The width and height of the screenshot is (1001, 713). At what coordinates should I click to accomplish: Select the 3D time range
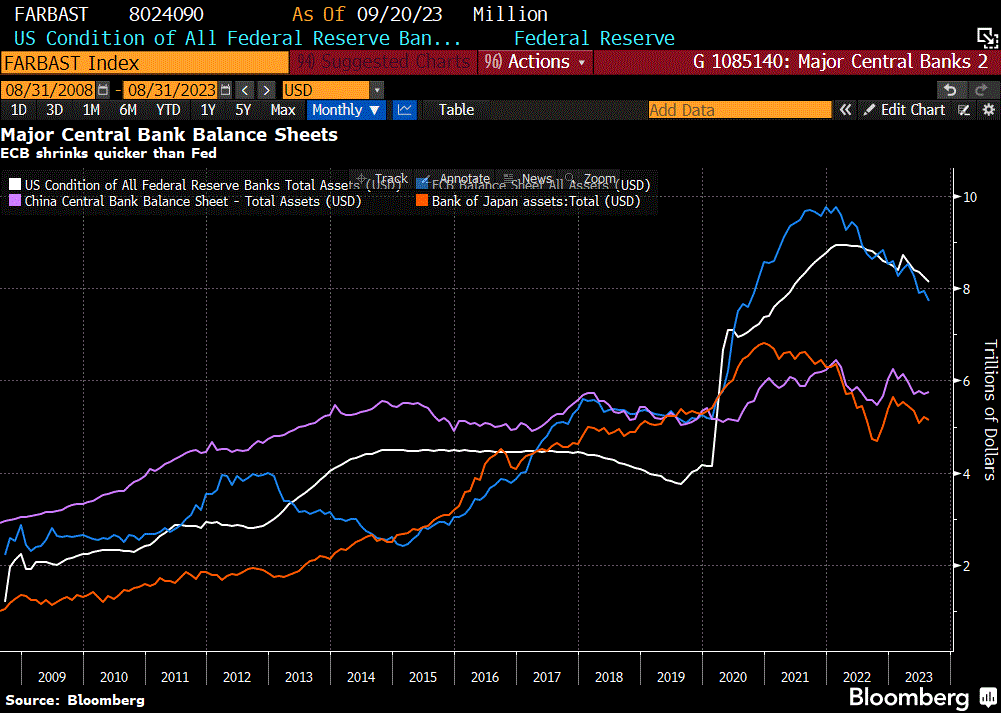click(x=55, y=110)
